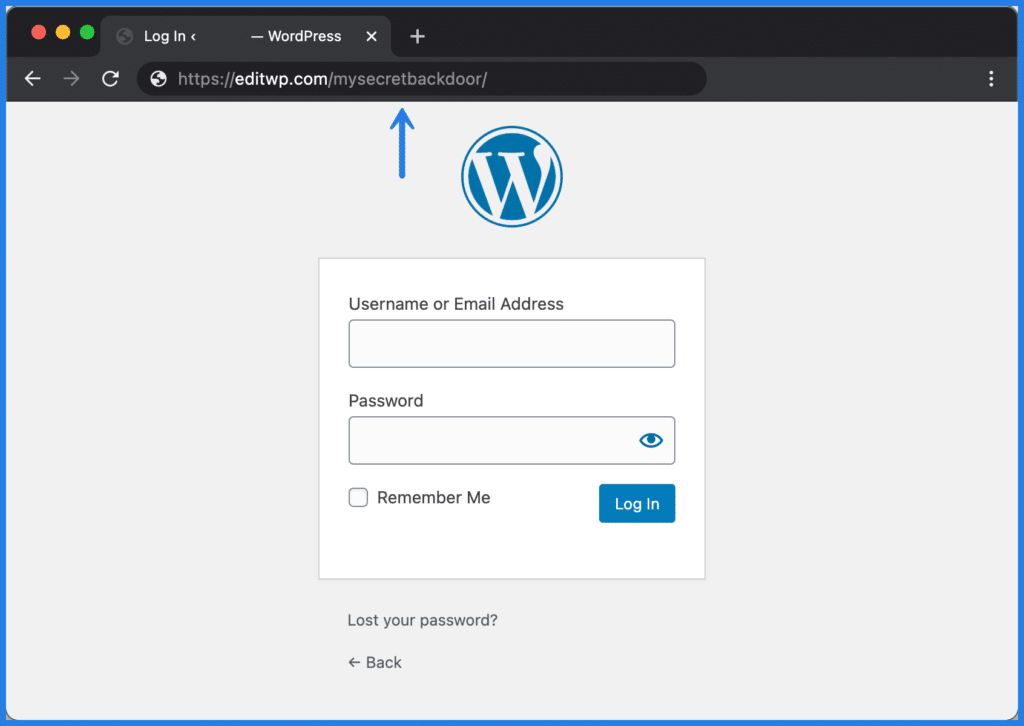Open a new tab with the plus icon
This screenshot has height=726, width=1024.
pyautogui.click(x=417, y=37)
